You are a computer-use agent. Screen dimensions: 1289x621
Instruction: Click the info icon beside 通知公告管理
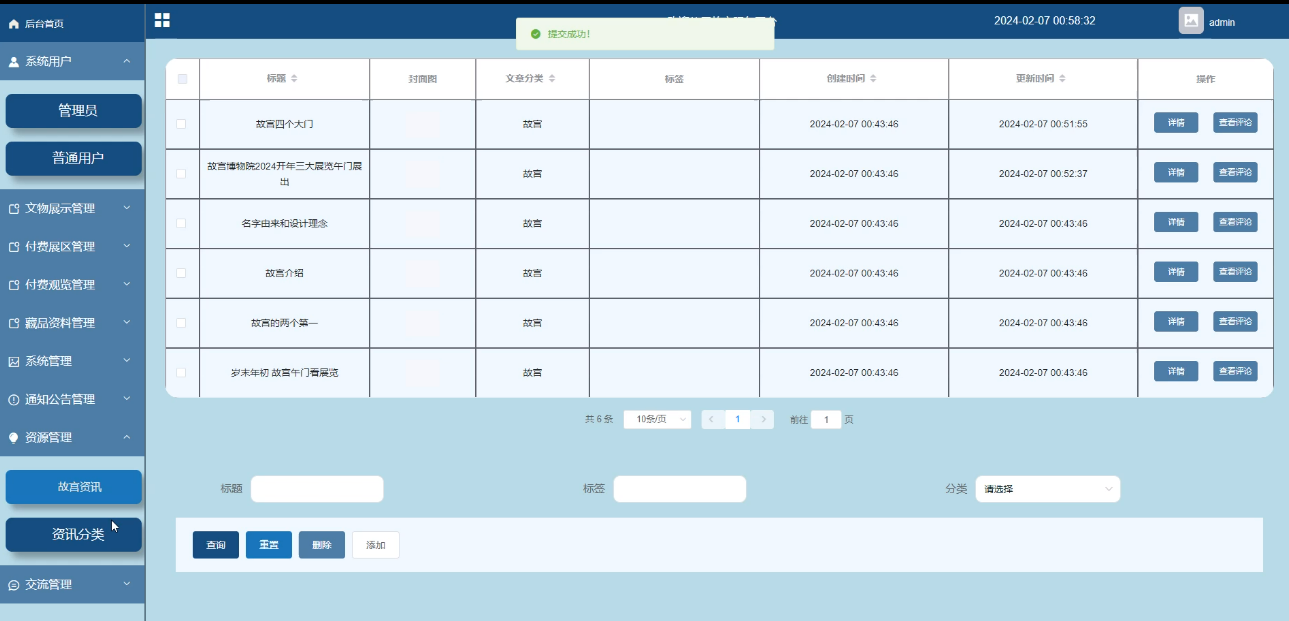click(14, 399)
